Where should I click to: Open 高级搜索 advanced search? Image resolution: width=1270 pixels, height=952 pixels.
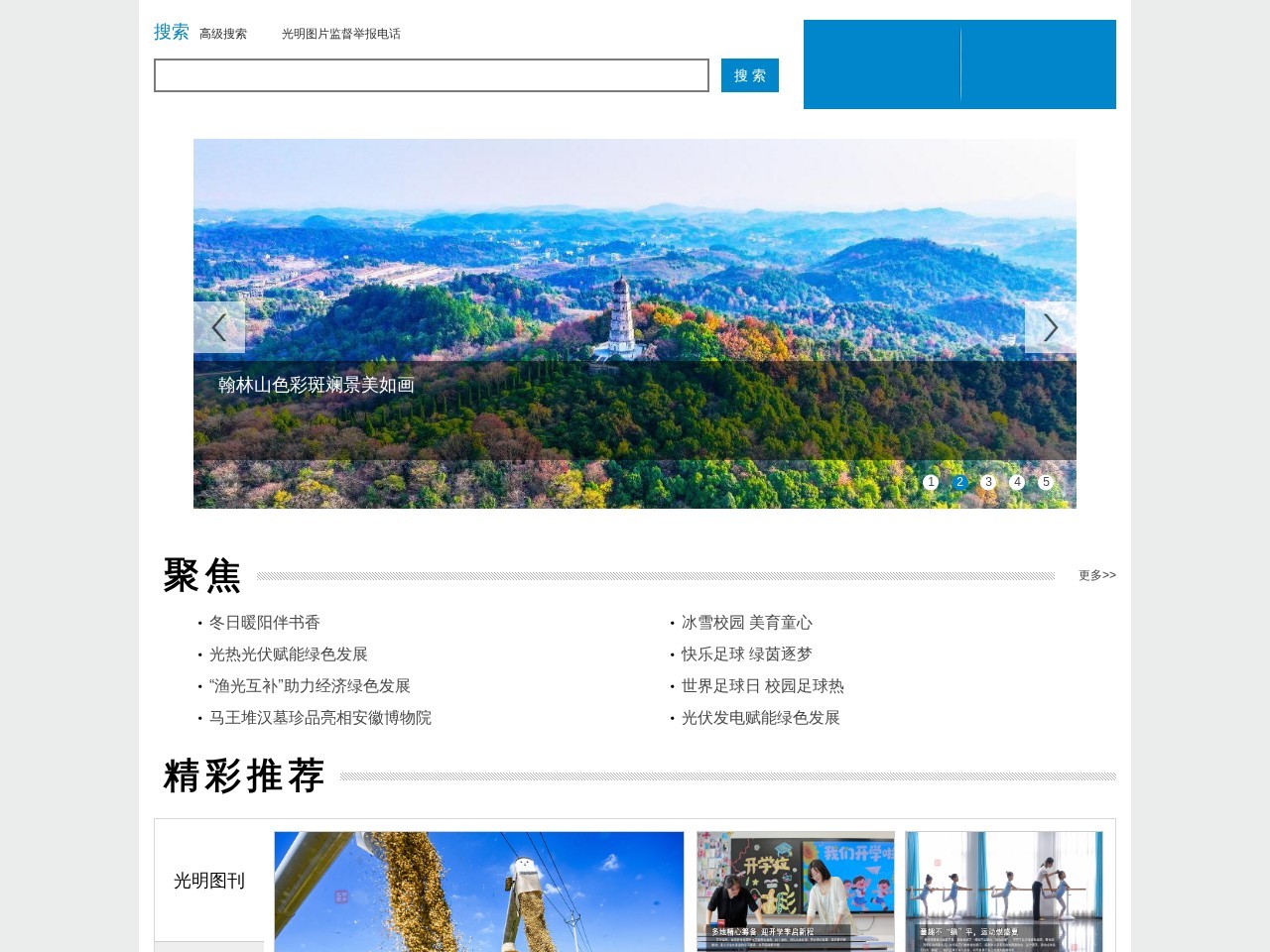222,33
